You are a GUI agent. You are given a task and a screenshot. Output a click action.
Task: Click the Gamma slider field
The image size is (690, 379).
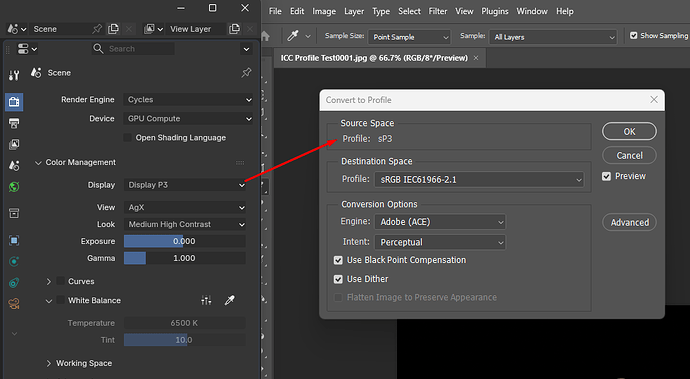185,258
